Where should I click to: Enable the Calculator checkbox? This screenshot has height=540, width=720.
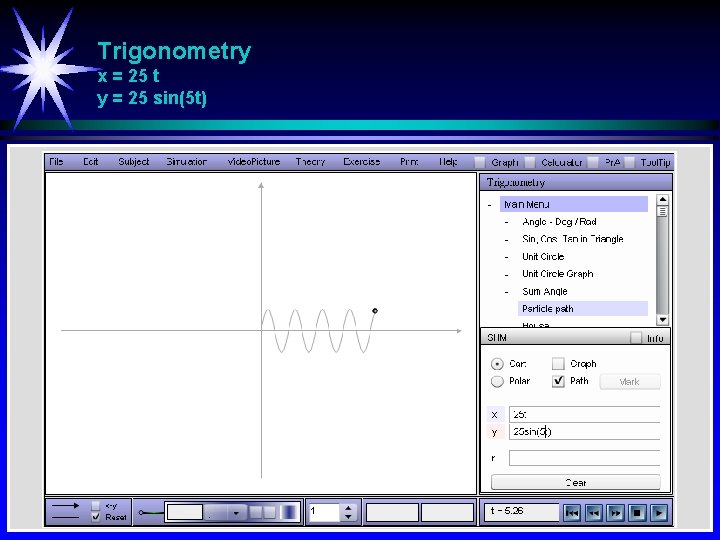(530, 162)
